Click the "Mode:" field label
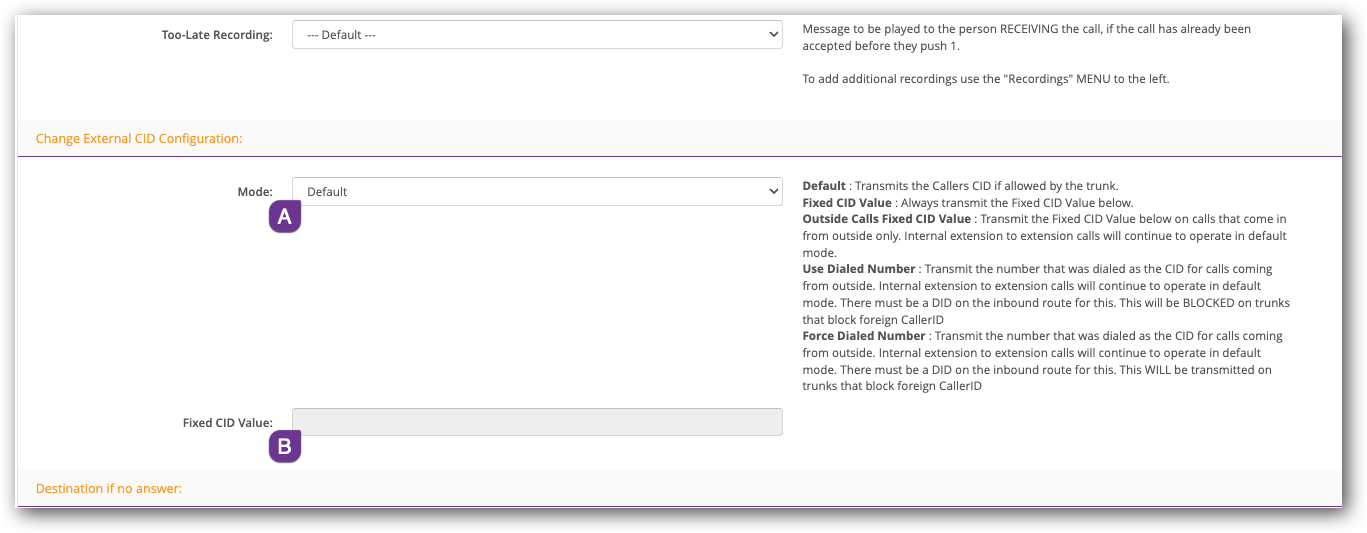 254,191
